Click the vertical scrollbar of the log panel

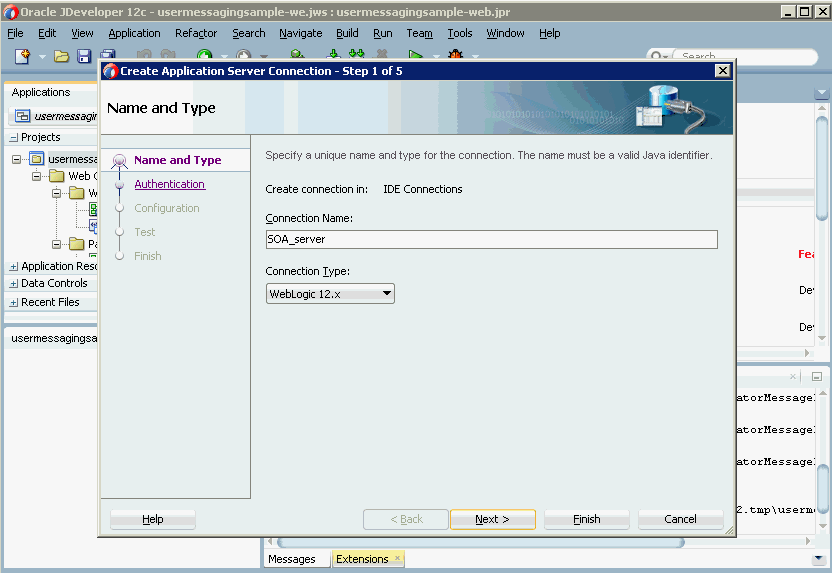[x=822, y=488]
